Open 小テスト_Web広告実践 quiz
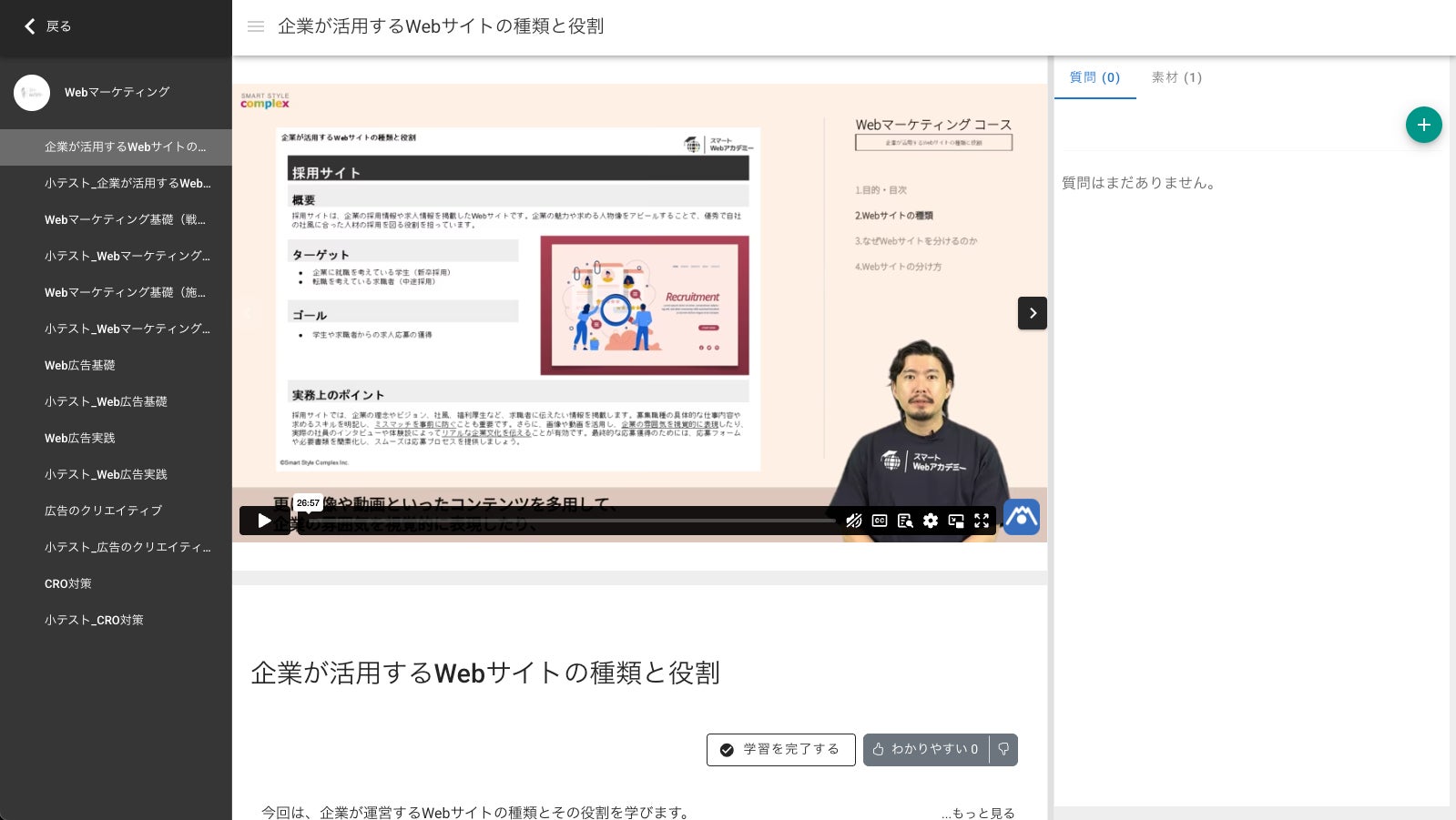 [x=116, y=474]
